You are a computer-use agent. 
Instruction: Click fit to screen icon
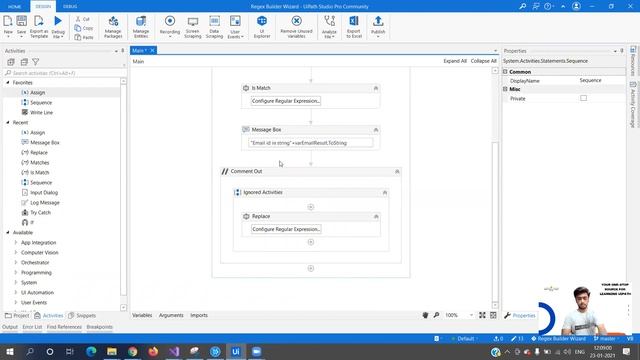pos(482,315)
